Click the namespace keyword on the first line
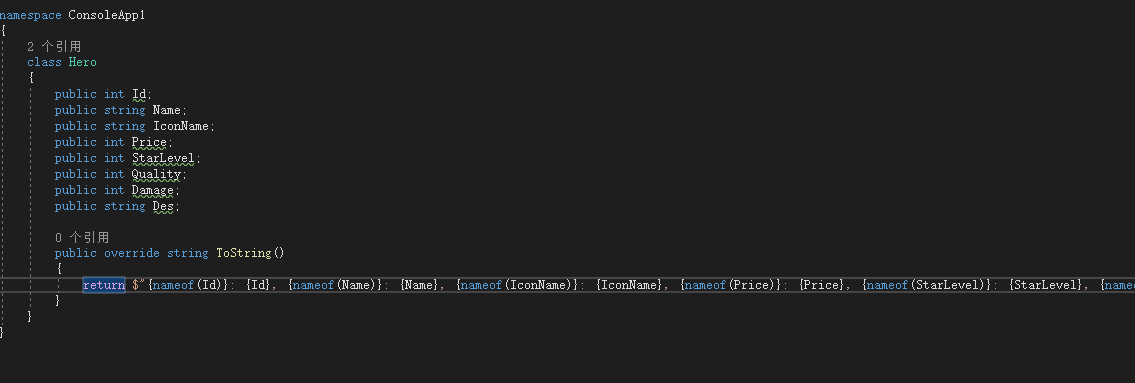This screenshot has height=383, width=1135. point(31,15)
